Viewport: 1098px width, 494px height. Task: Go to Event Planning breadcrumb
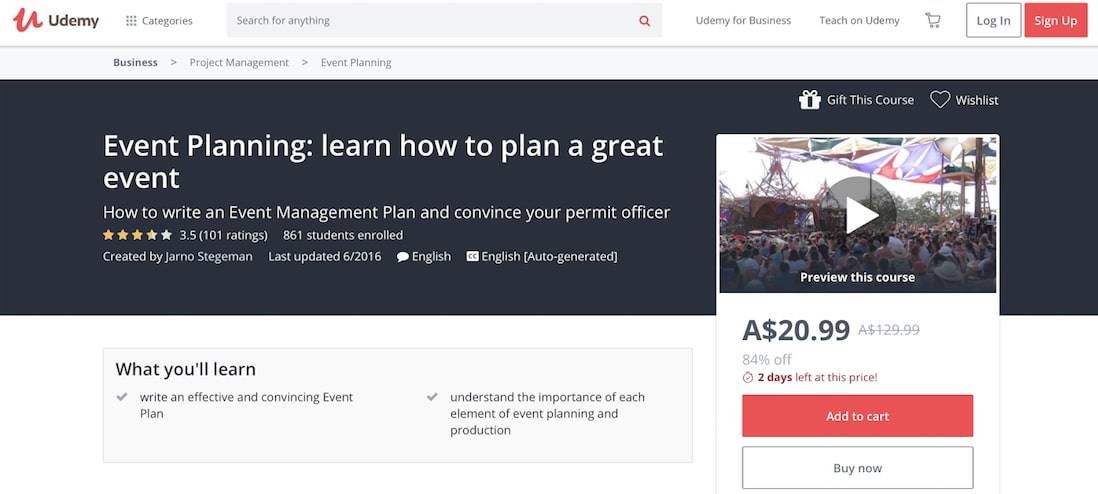click(x=356, y=62)
